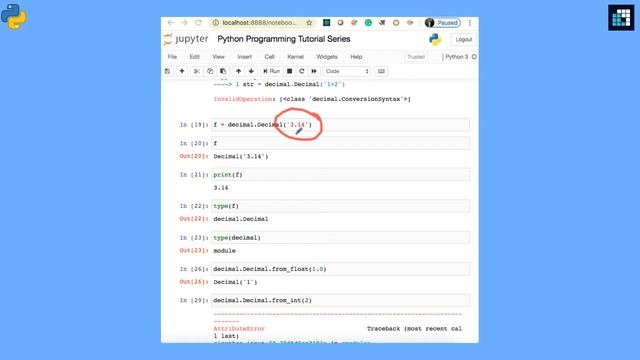This screenshot has width=640, height=360.
Task: Open the View menu
Action: pyautogui.click(x=218, y=57)
